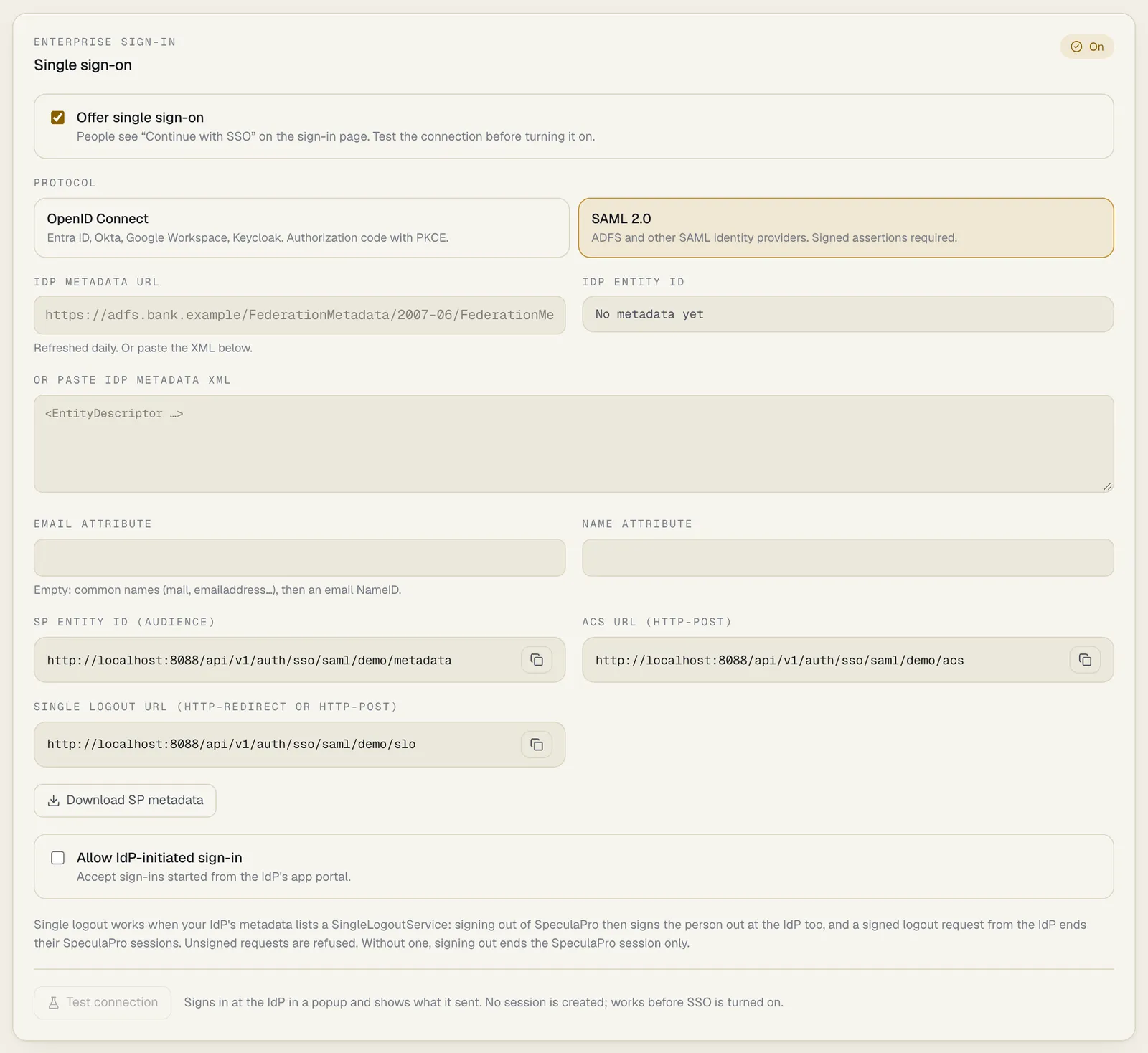Click the IdP Entity ID field
The width and height of the screenshot is (1148, 1053).
pos(848,314)
